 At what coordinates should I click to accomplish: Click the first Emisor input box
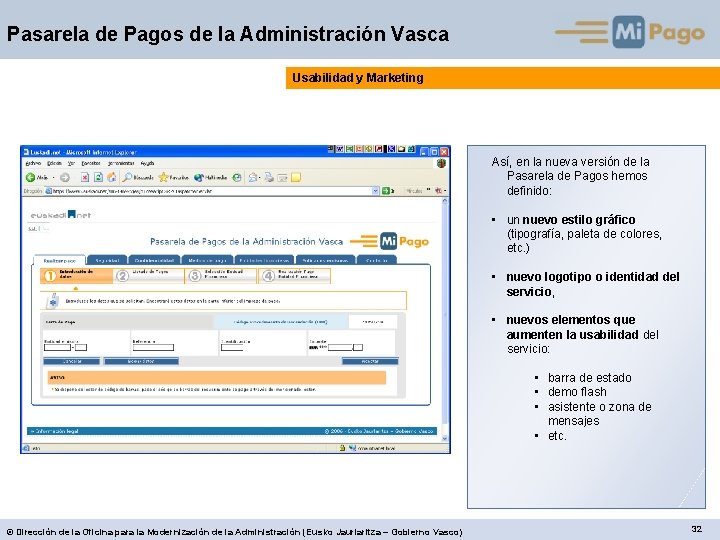(x=57, y=348)
